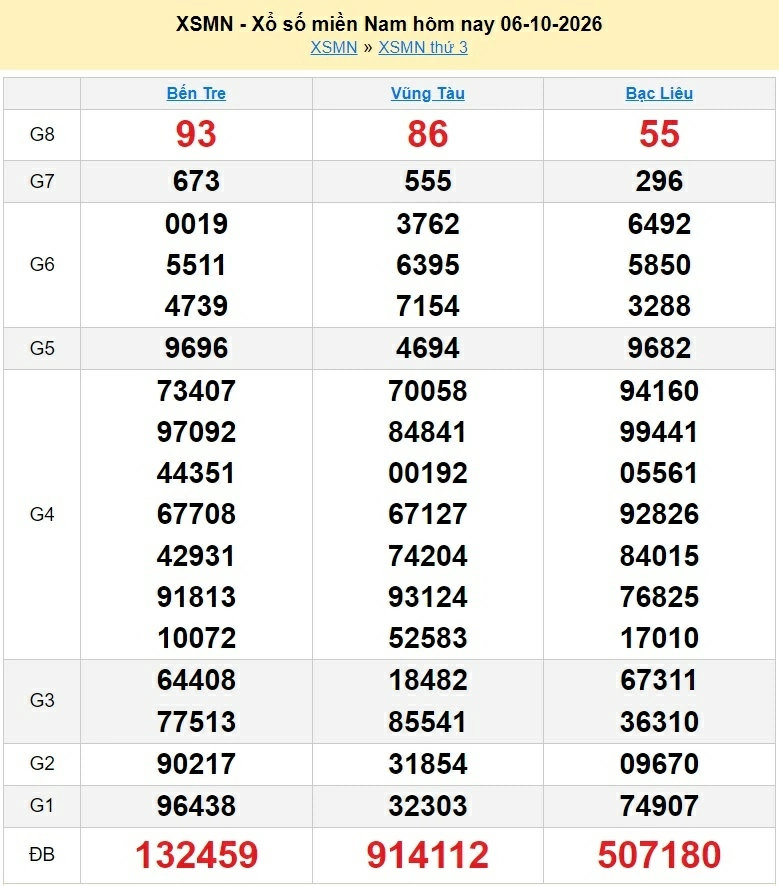Screen dimensions: 779x886
Task: Click the ĐB row label
Action: (42, 854)
